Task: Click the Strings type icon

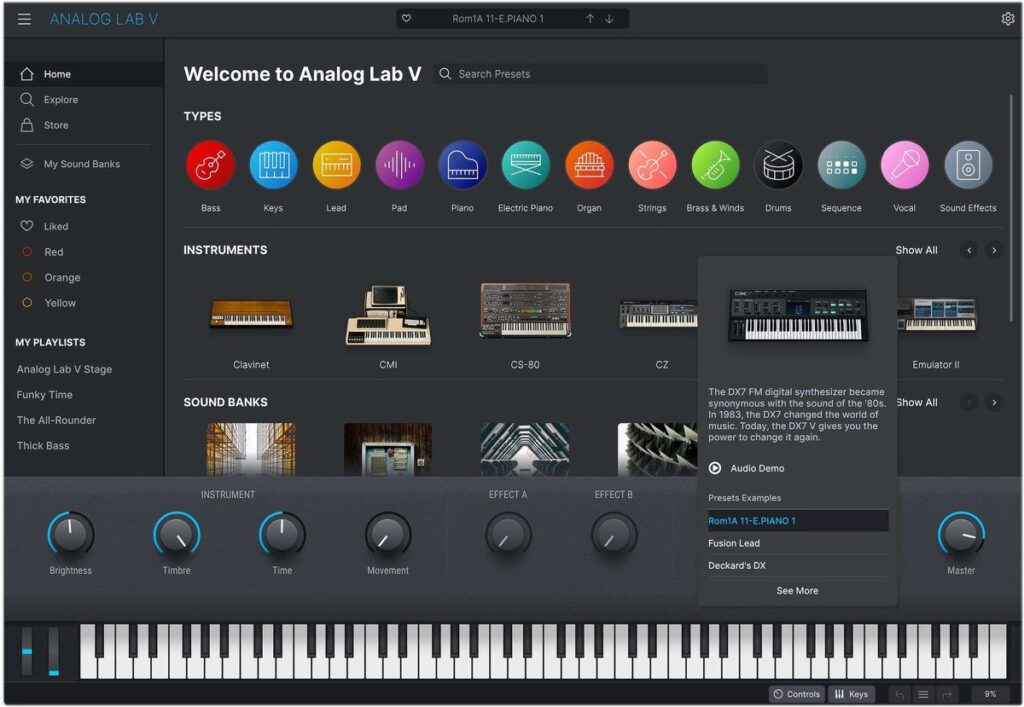Action: (651, 165)
